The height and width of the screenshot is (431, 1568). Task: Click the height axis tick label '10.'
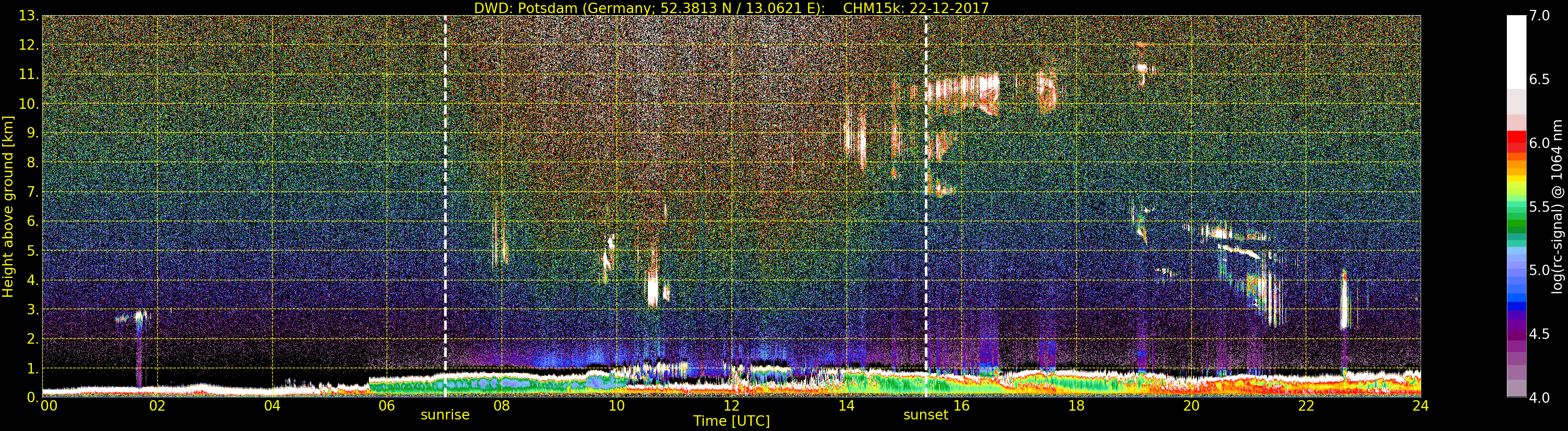pos(29,104)
